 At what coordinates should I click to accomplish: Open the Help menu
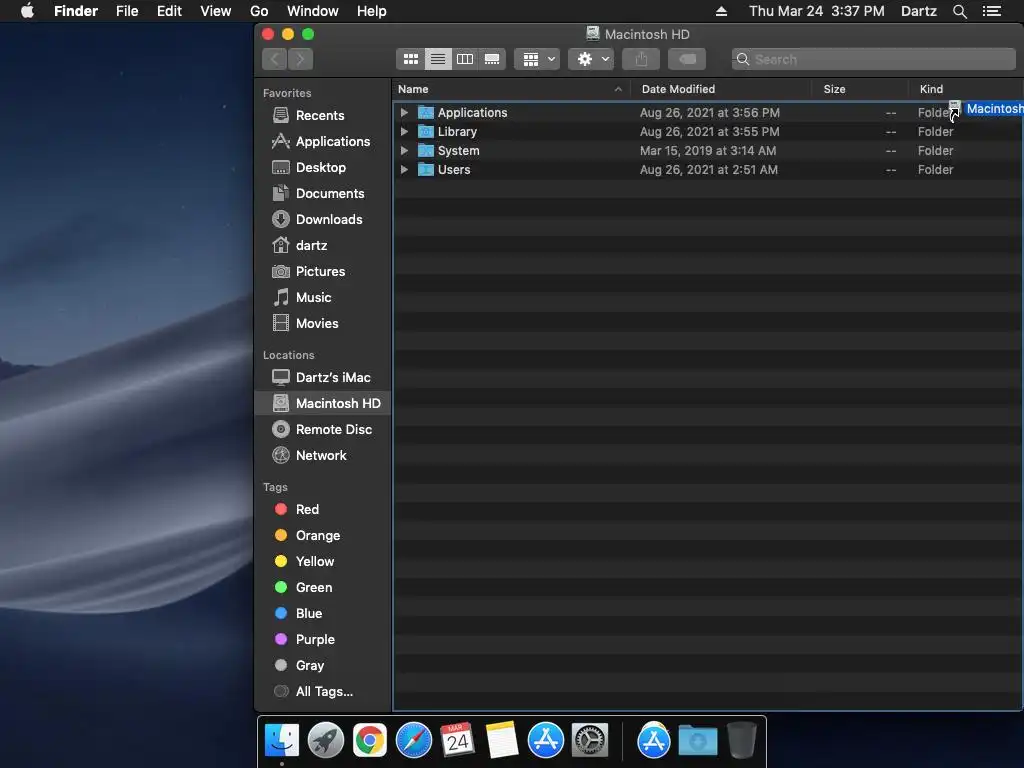[372, 11]
